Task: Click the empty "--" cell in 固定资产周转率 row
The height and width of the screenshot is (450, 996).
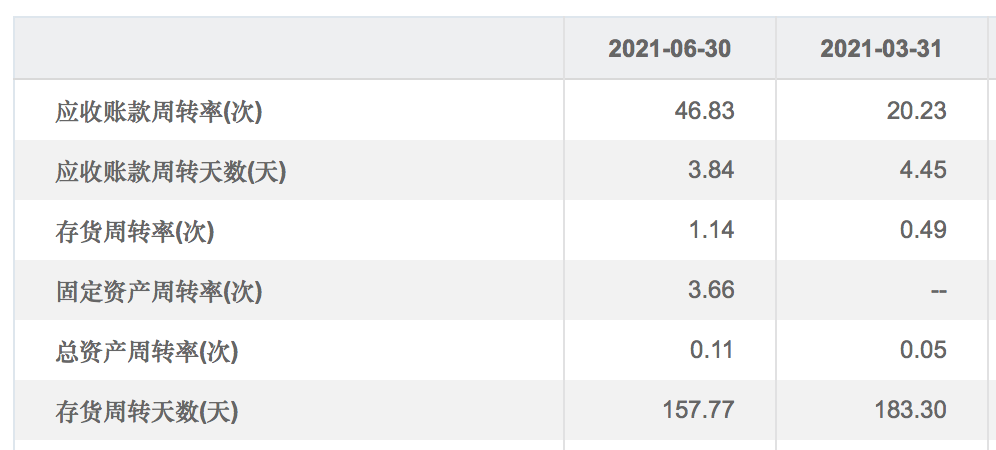Action: tap(938, 291)
